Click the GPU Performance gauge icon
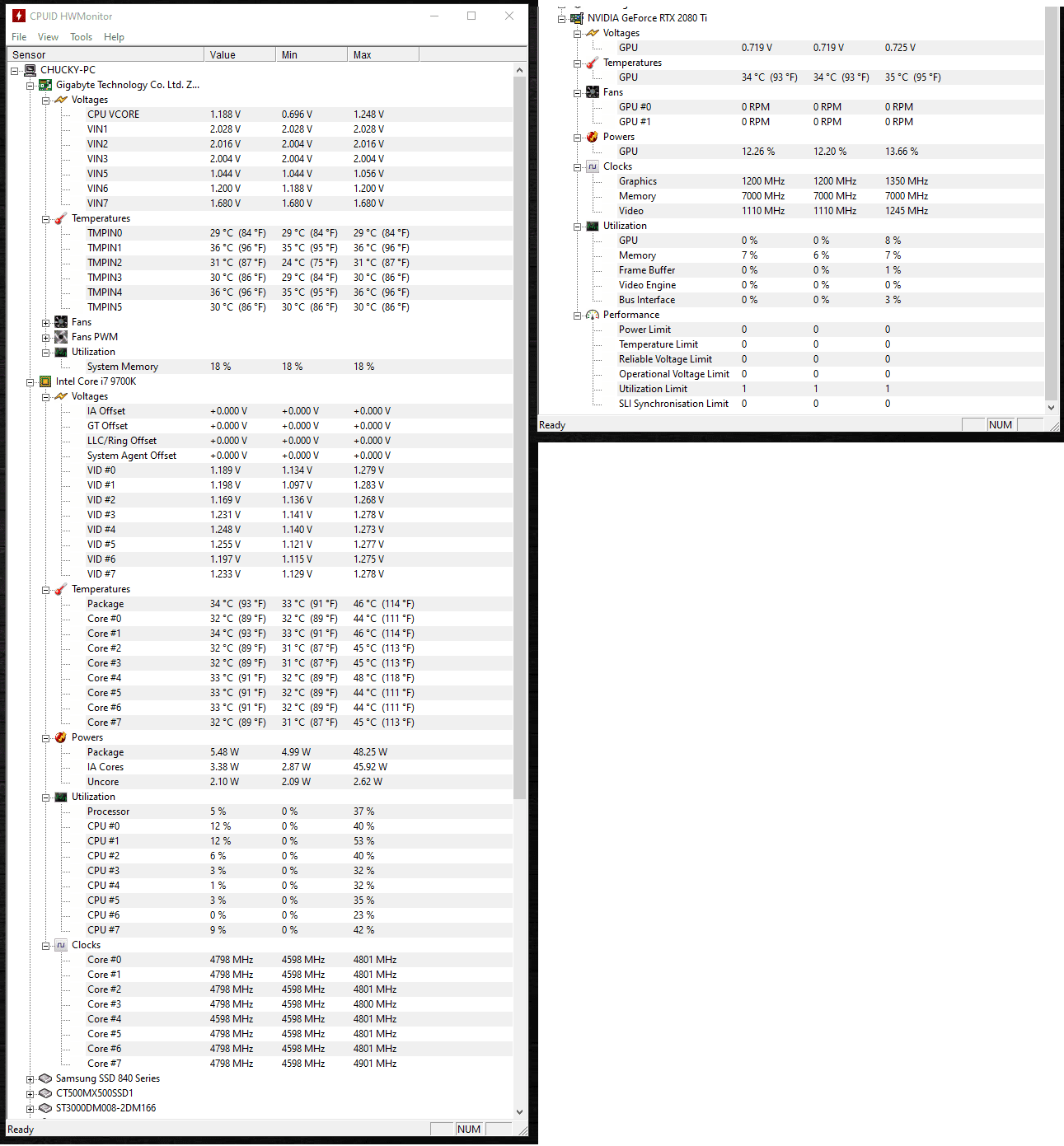 (x=593, y=315)
